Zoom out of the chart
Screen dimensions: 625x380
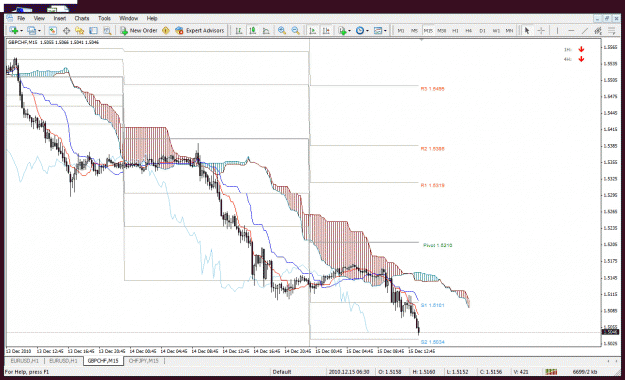click(x=295, y=31)
